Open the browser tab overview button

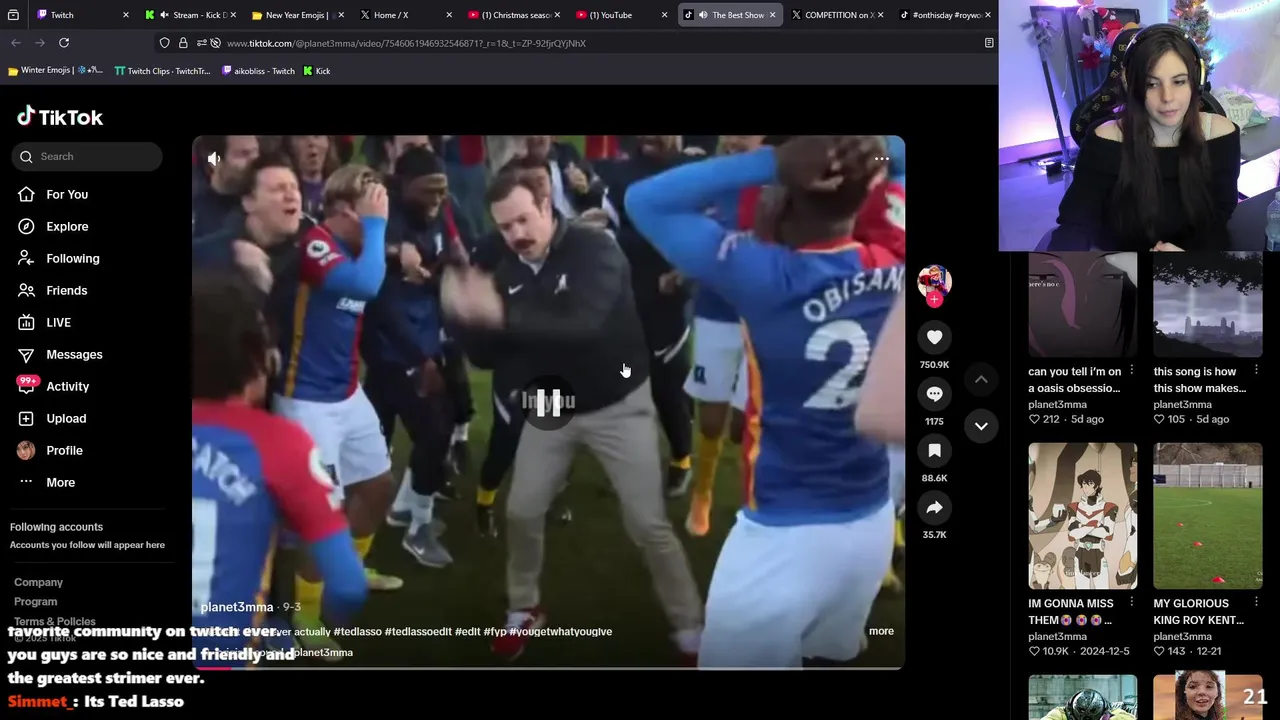tap(13, 15)
